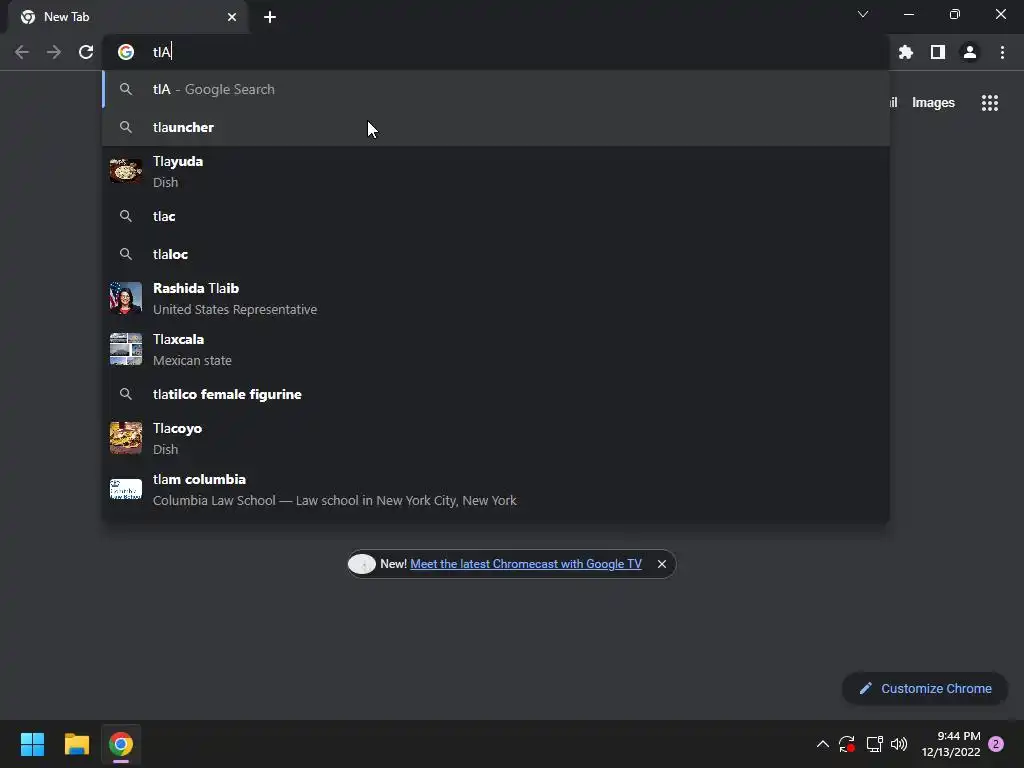Open Chrome's three-dot menu
Viewport: 1024px width, 768px height.
[1002, 52]
